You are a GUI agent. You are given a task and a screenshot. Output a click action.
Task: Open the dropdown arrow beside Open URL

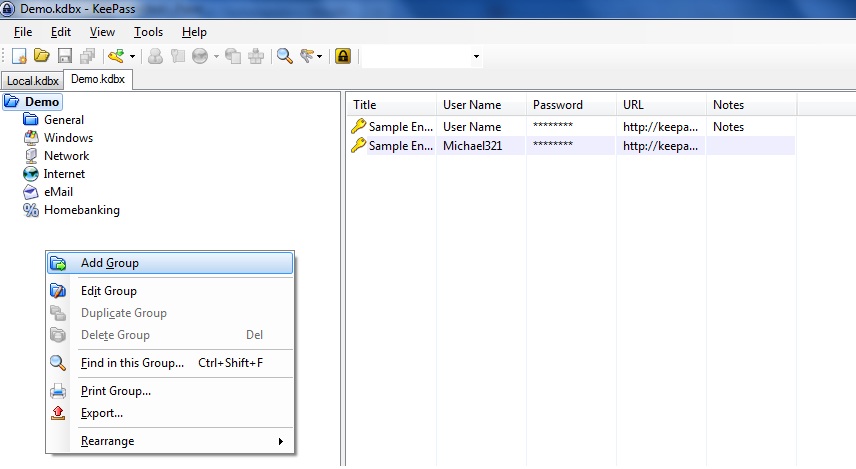tap(216, 56)
